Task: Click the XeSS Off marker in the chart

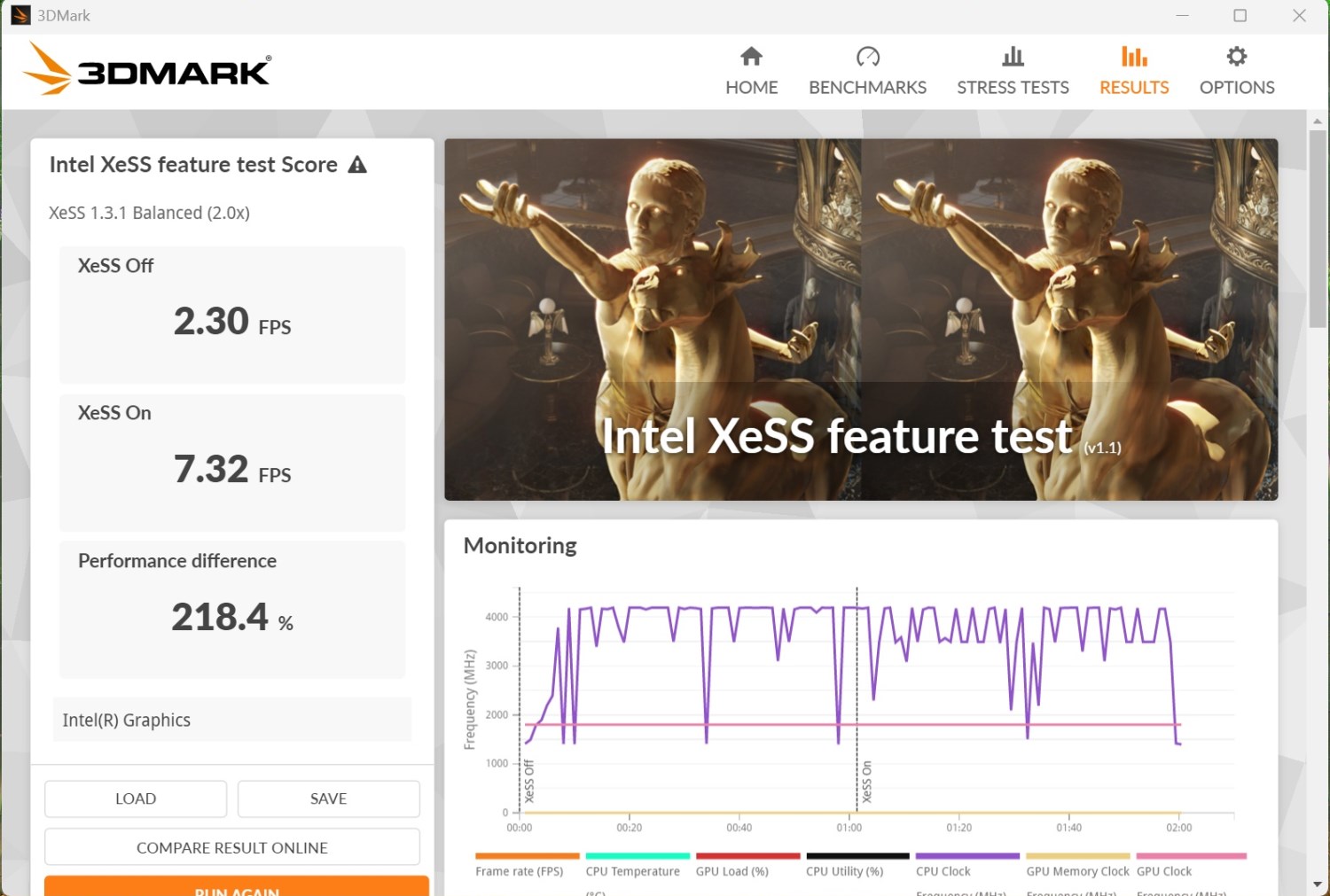Action: [528, 781]
